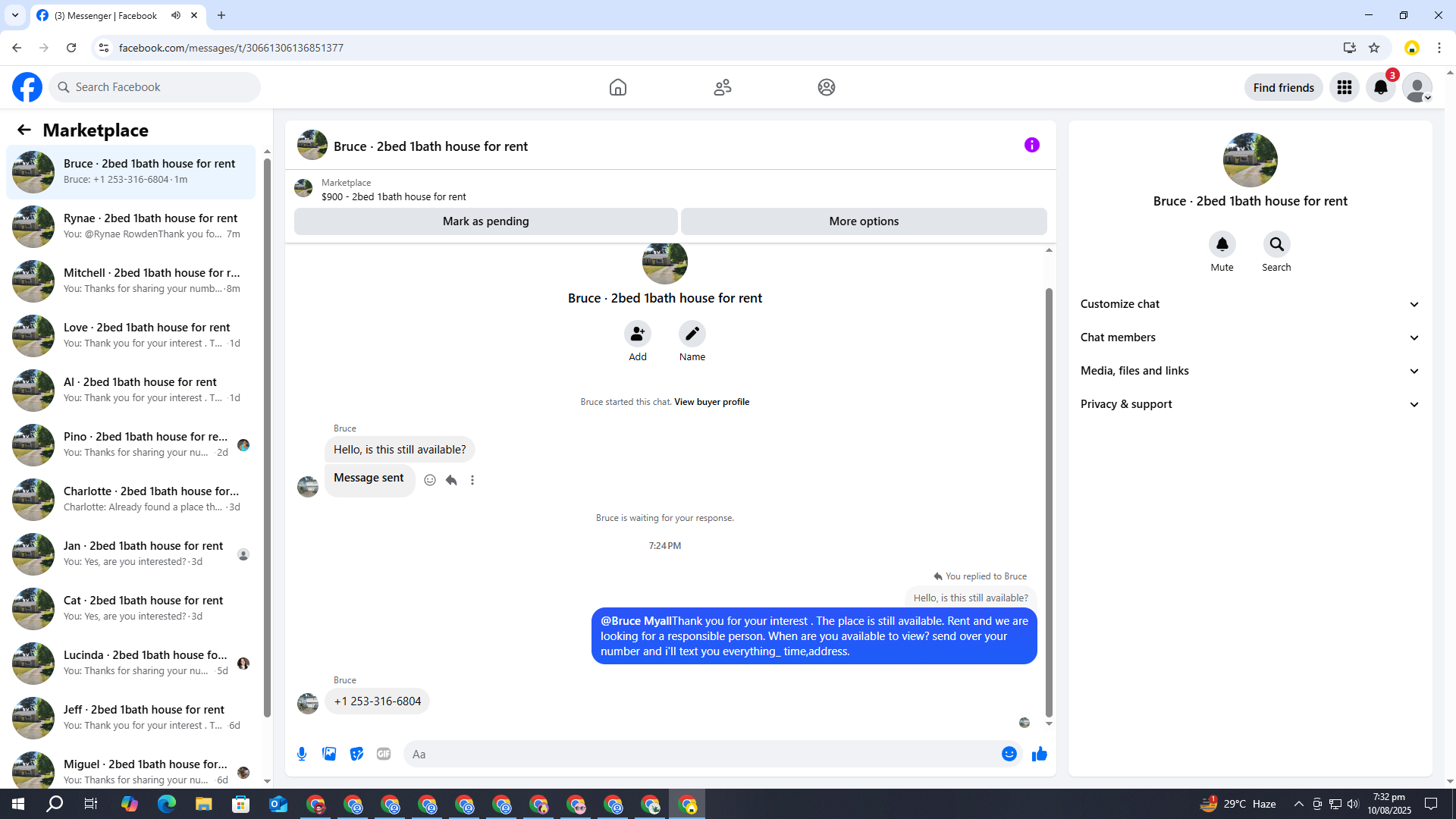Choose an emoji in message box
The image size is (1456, 819).
[x=1009, y=754]
